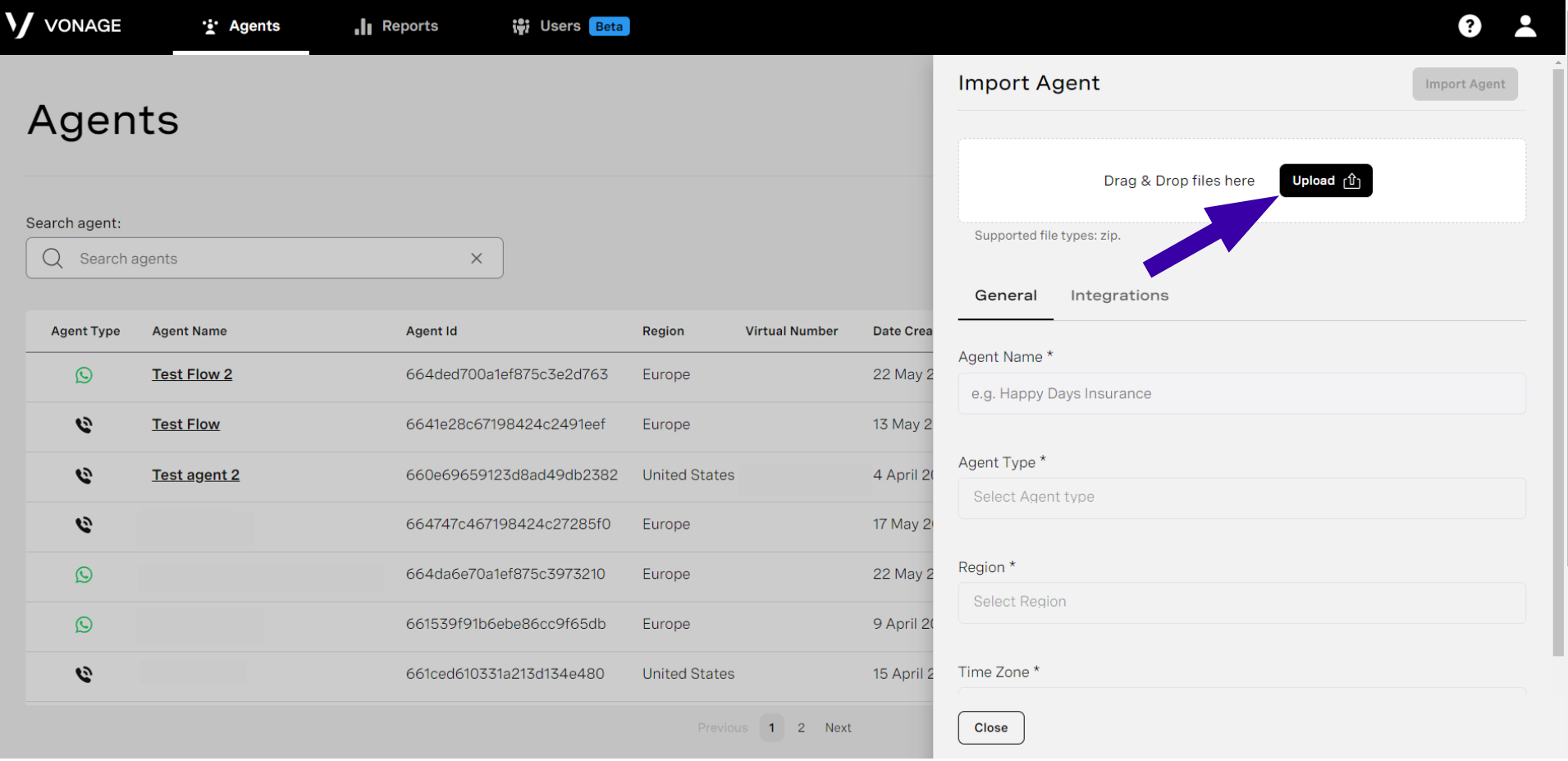
Task: Click the Vonage logo
Action: (64, 25)
